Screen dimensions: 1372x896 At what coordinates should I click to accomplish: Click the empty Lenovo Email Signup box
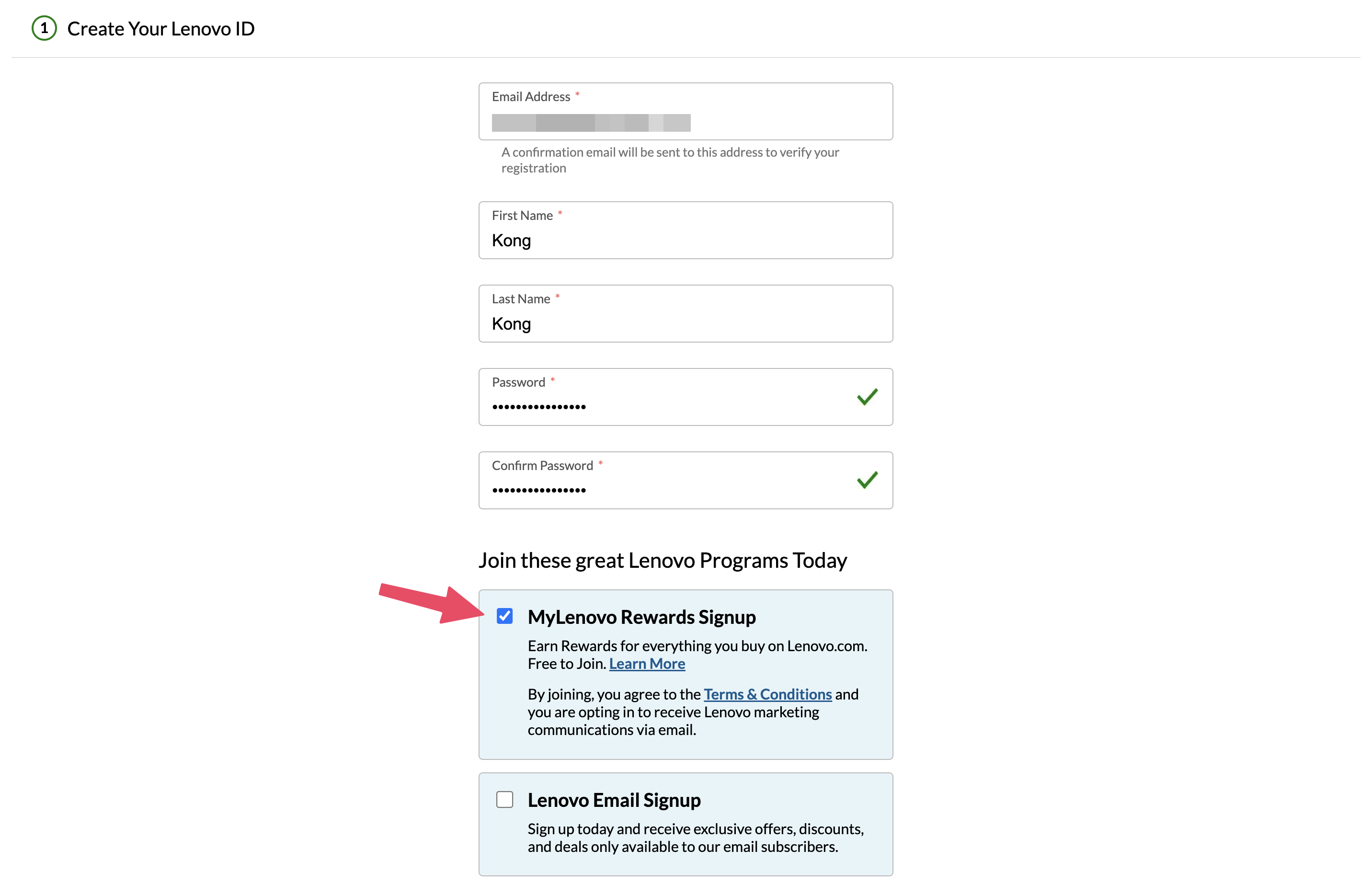505,800
